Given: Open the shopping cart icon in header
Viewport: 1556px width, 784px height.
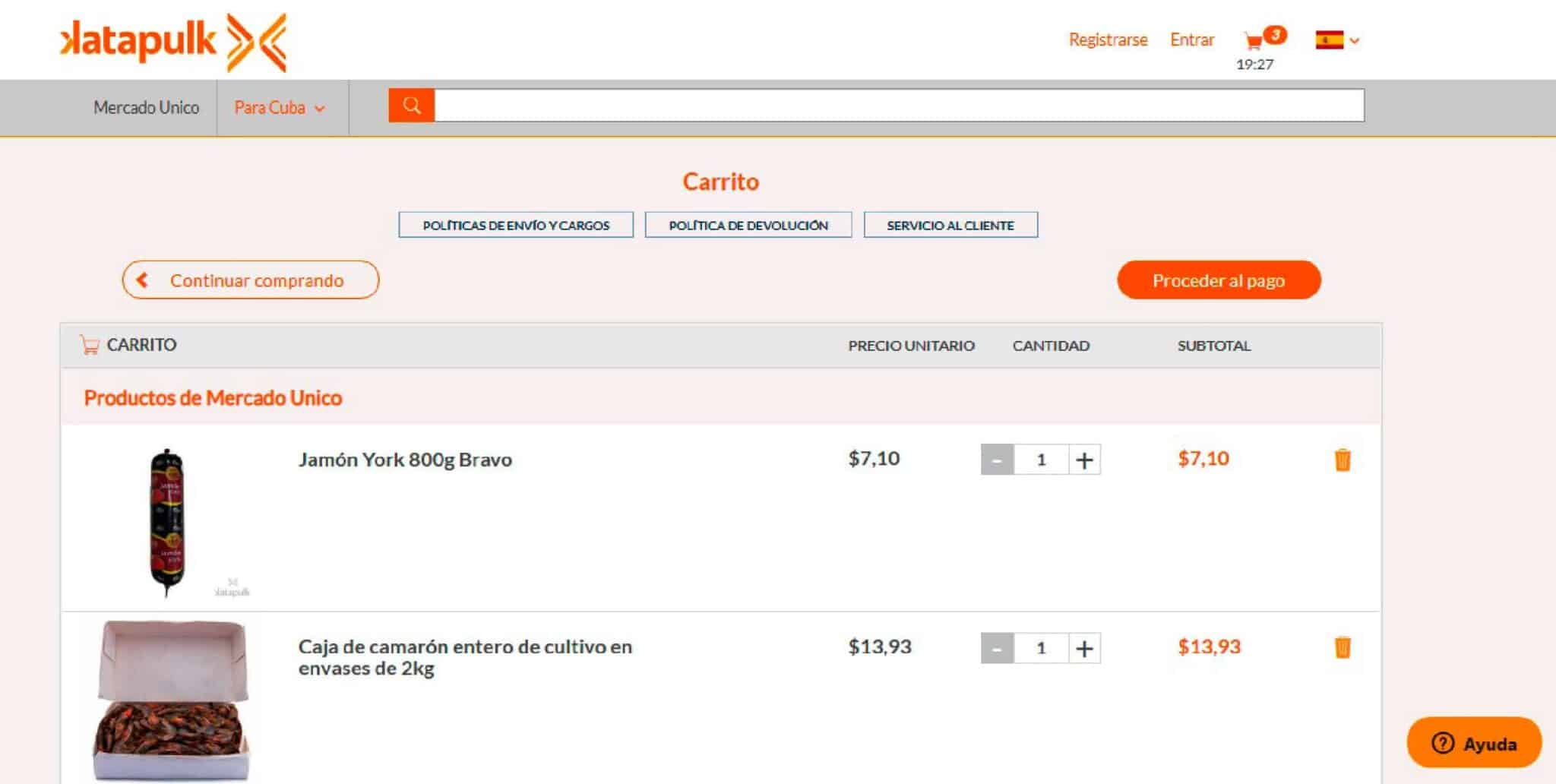Looking at the screenshot, I should point(1254,40).
